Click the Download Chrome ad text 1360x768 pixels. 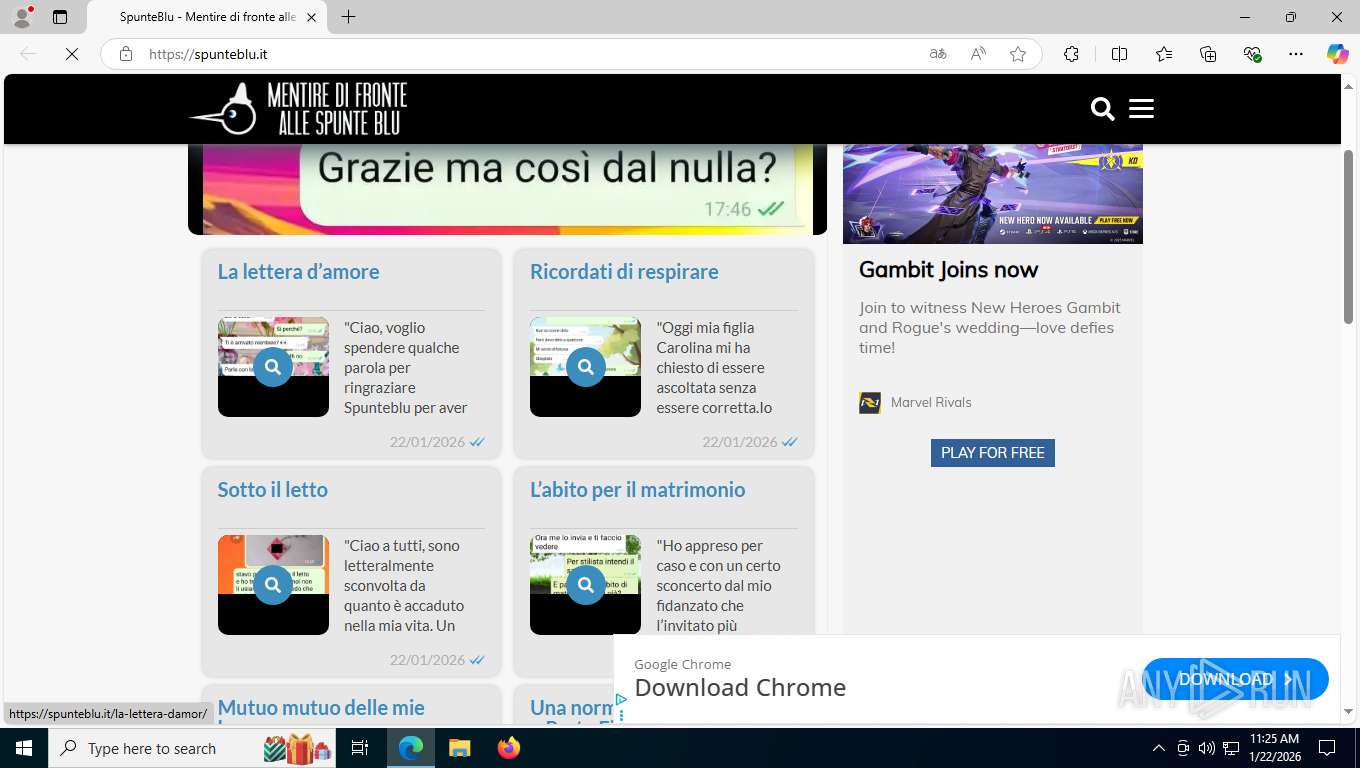740,688
